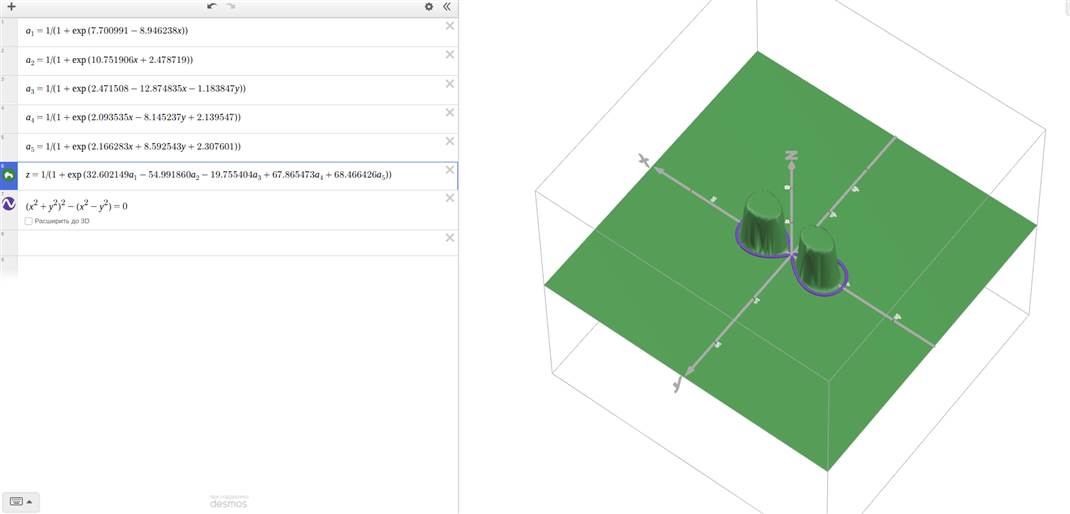The width and height of the screenshot is (1070, 514).
Task: Delete the a1 expression
Action: [x=450, y=26]
